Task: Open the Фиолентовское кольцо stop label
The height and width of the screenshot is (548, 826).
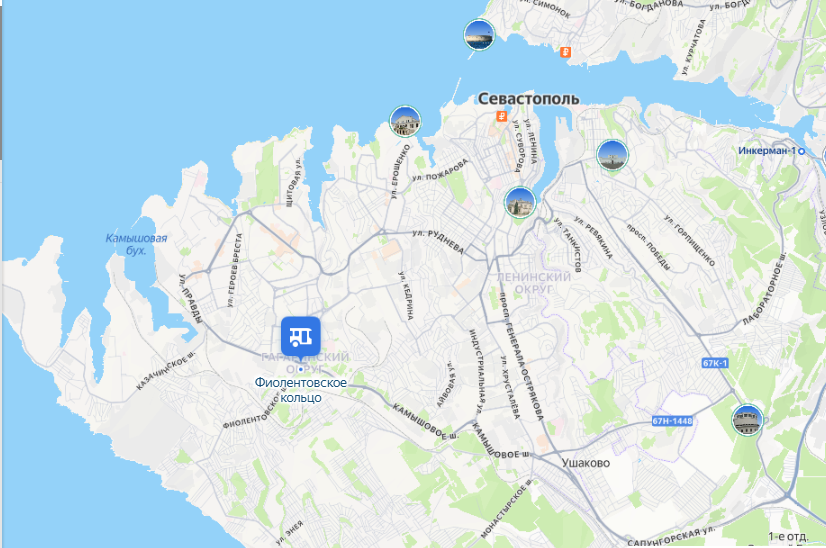Action: coord(301,390)
